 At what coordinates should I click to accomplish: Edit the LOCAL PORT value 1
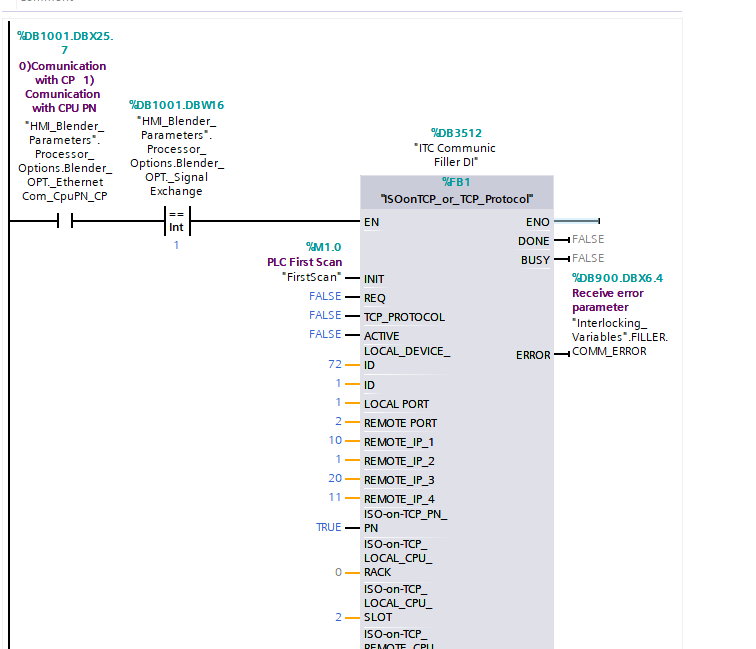point(338,402)
